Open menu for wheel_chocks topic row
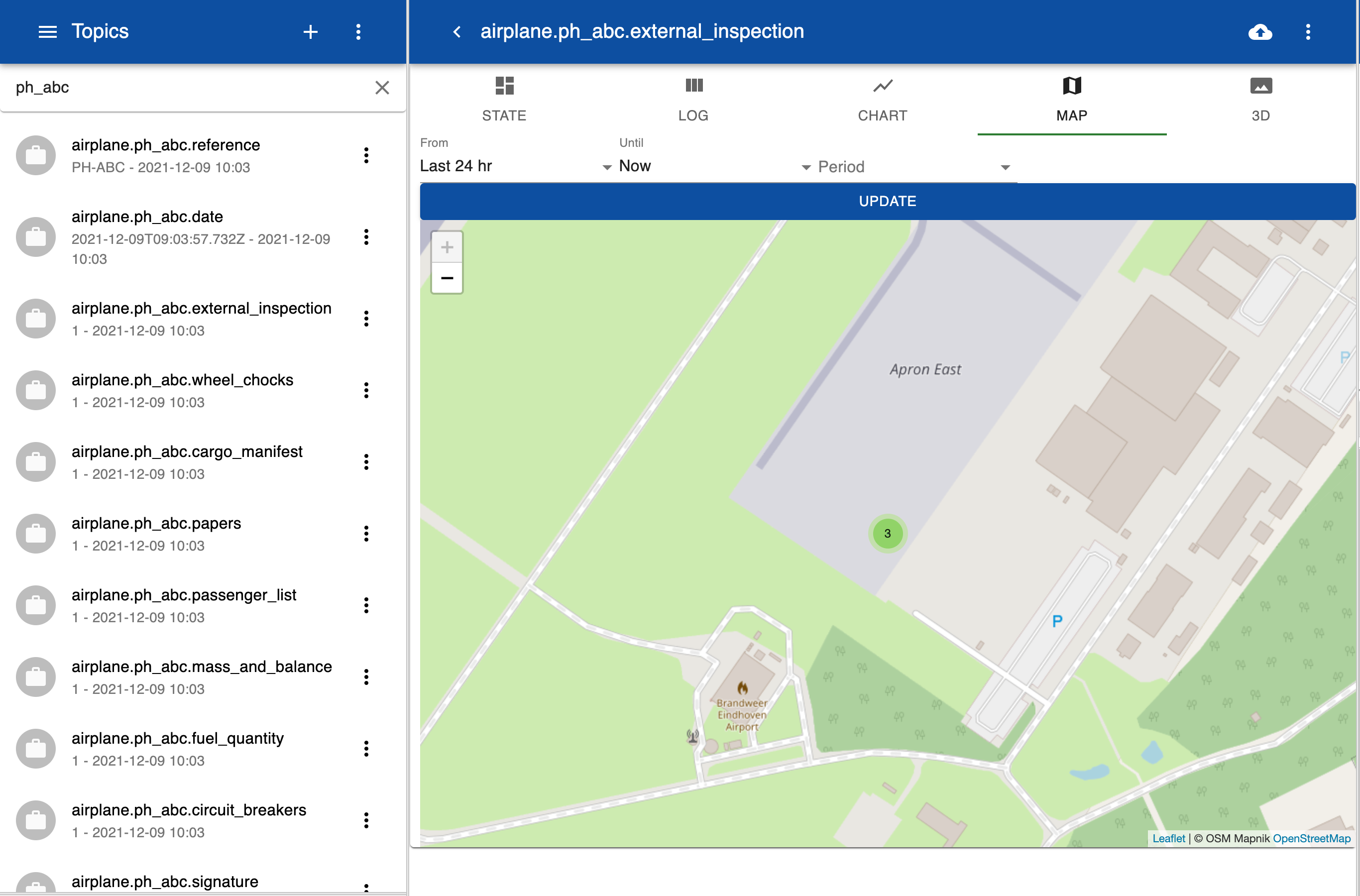 point(366,390)
